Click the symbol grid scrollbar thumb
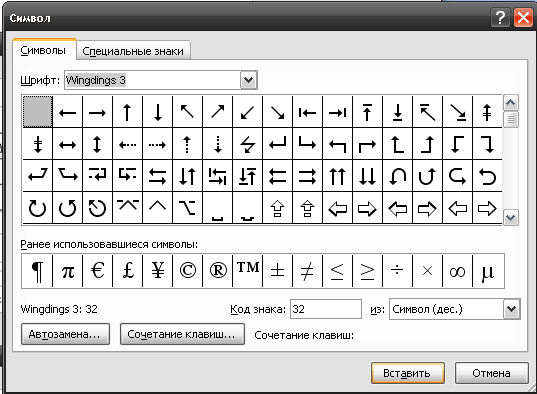This screenshot has width=537, height=394. pyautogui.click(x=511, y=119)
